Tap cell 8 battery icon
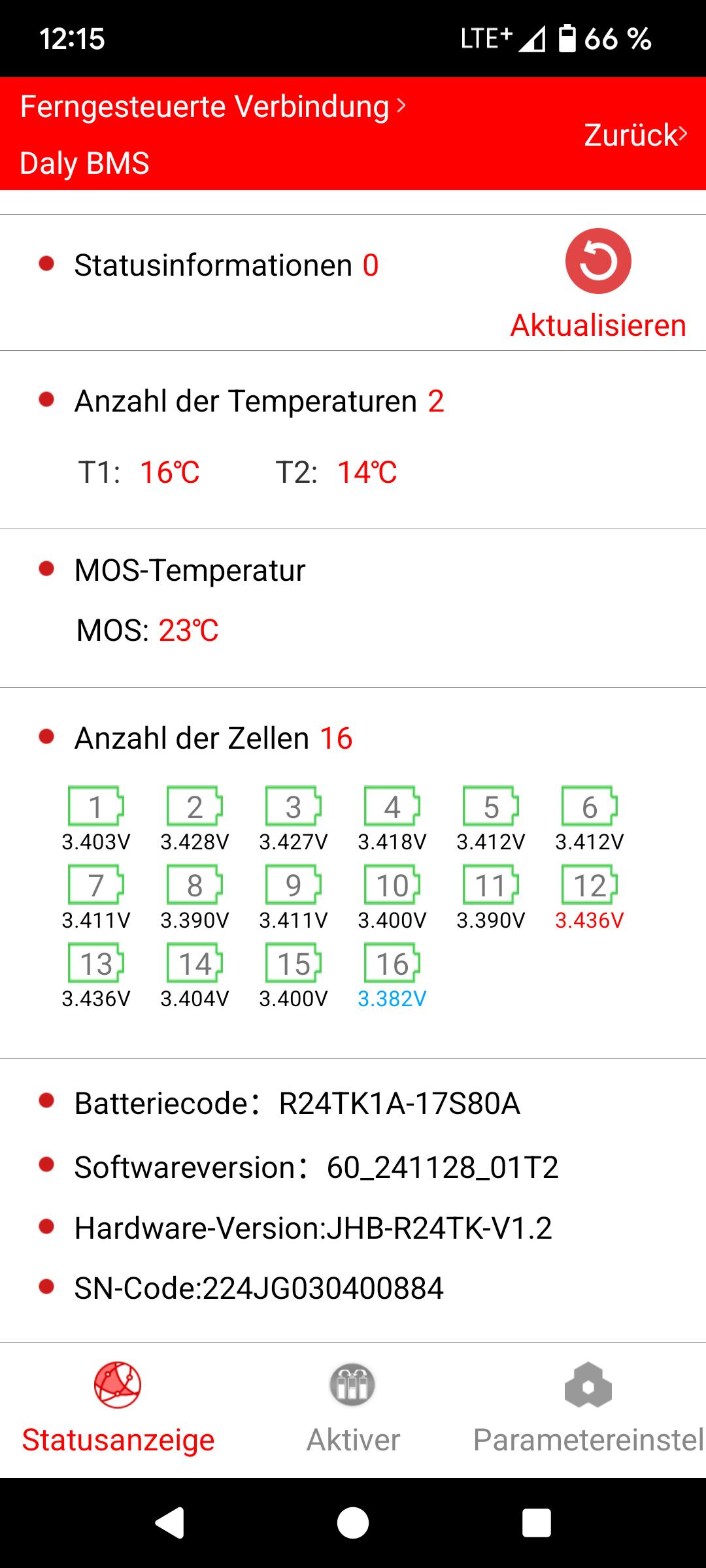Screen dimensions: 706x1568 tap(195, 885)
